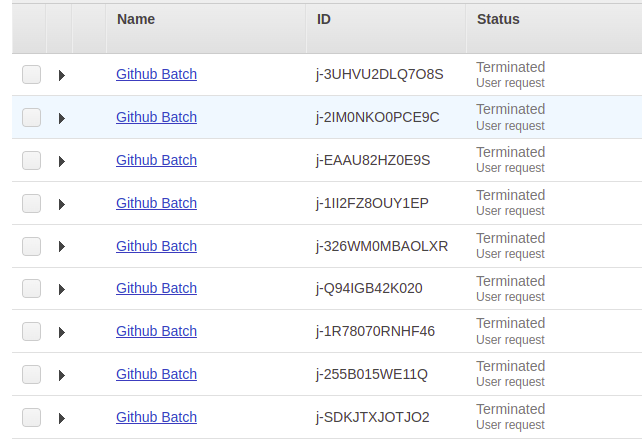
Task: Click Terminated status of j-Q94IGB42K020
Action: tap(511, 281)
